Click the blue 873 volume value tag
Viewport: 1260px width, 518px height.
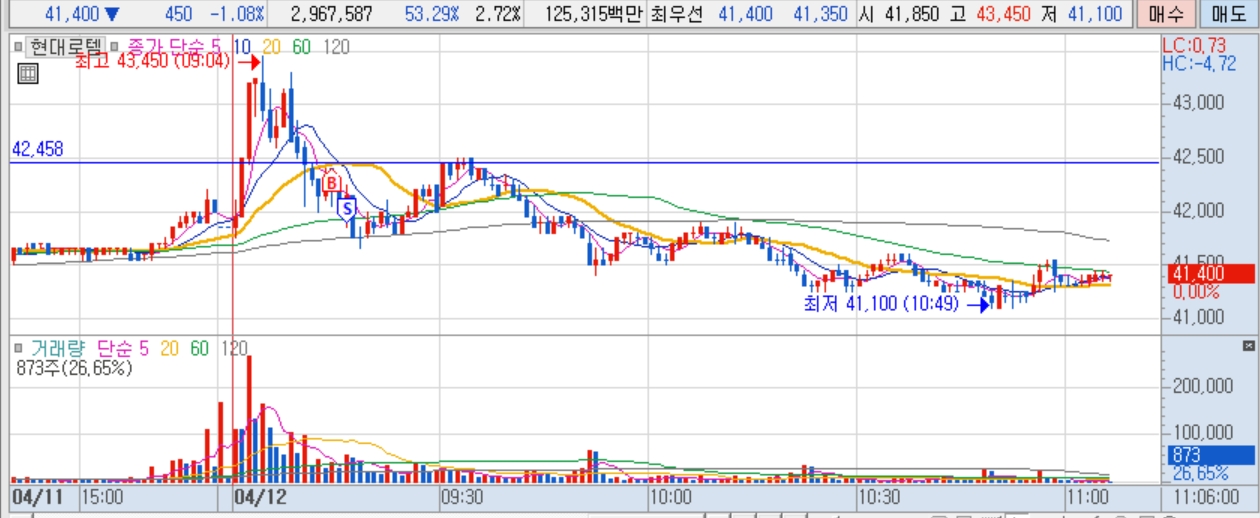click(x=1187, y=455)
